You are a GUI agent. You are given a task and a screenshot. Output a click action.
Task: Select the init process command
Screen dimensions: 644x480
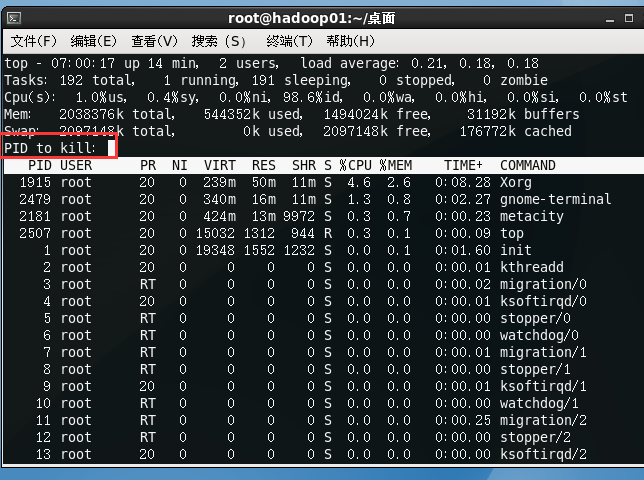point(516,250)
